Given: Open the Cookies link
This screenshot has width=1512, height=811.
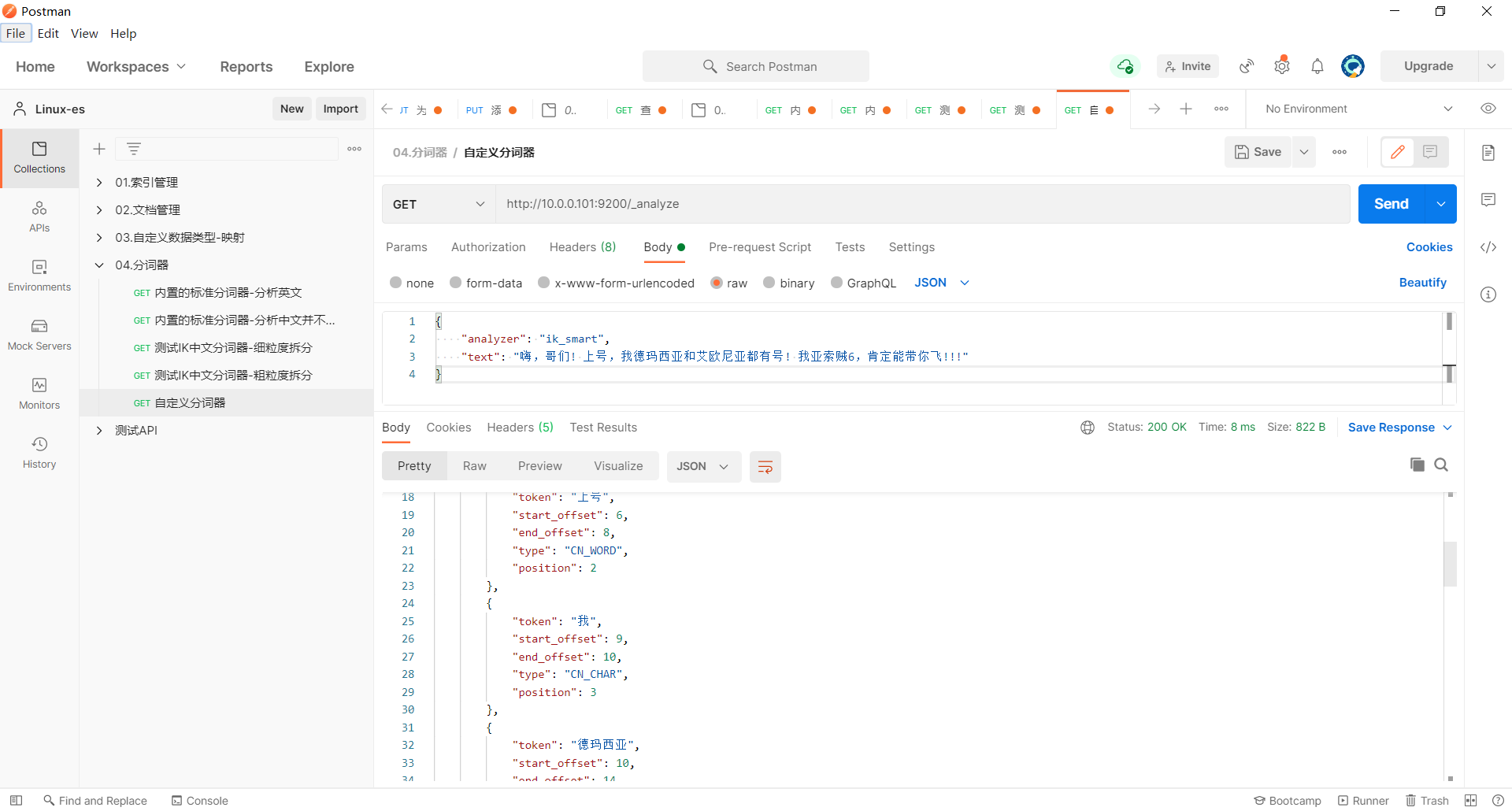Looking at the screenshot, I should point(1429,247).
